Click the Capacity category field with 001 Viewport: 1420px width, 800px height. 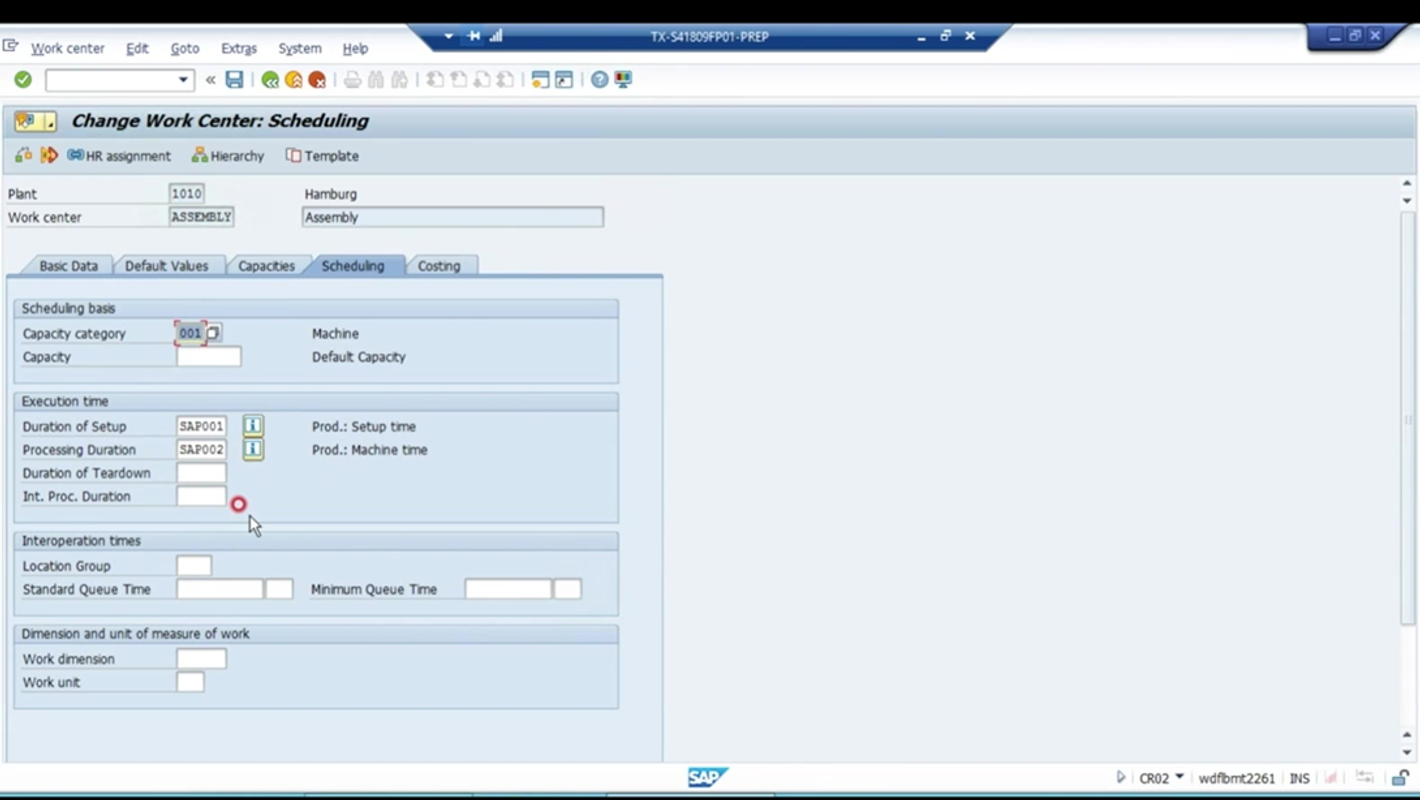(x=190, y=333)
